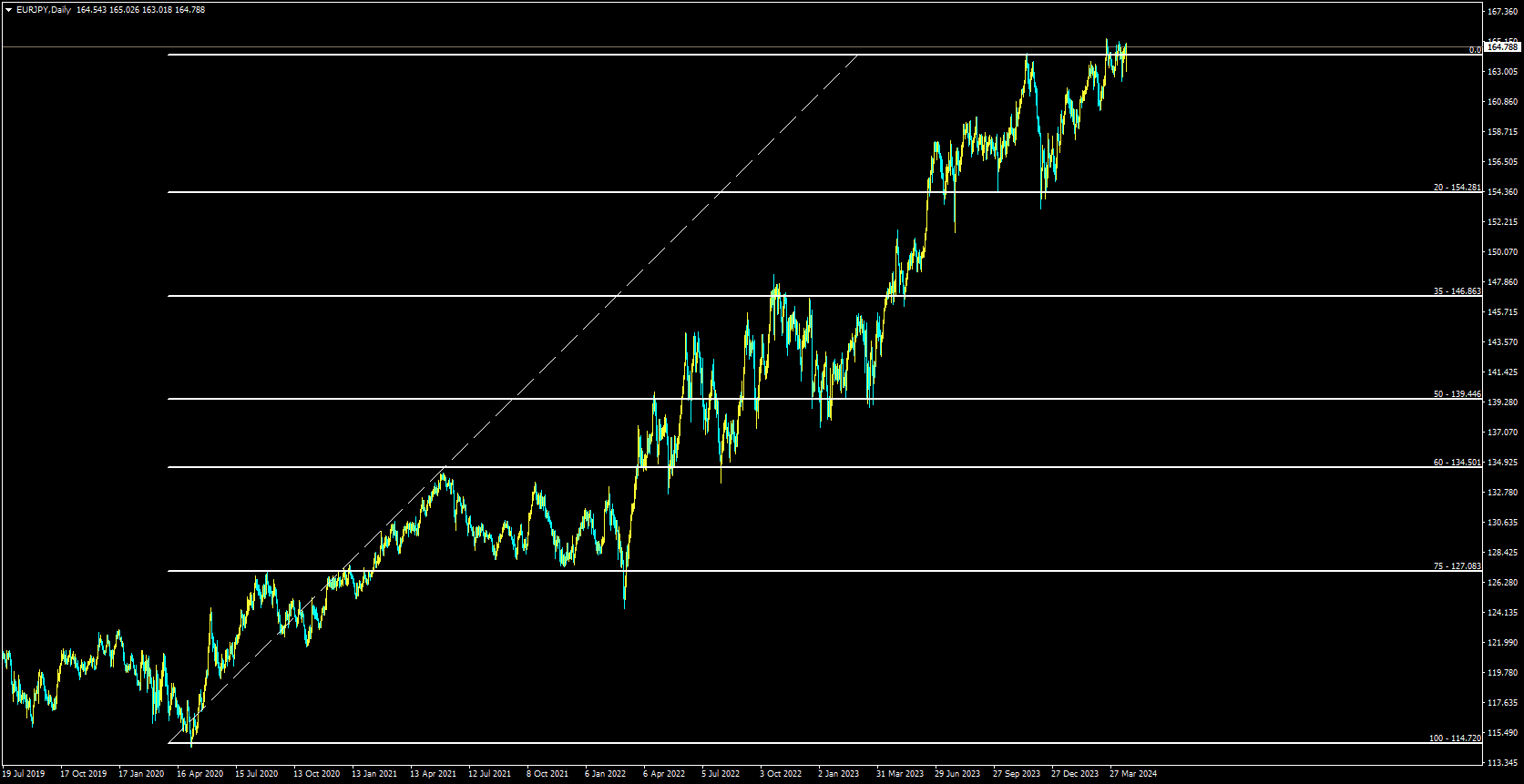Click price scale value 147.860

[1502, 281]
